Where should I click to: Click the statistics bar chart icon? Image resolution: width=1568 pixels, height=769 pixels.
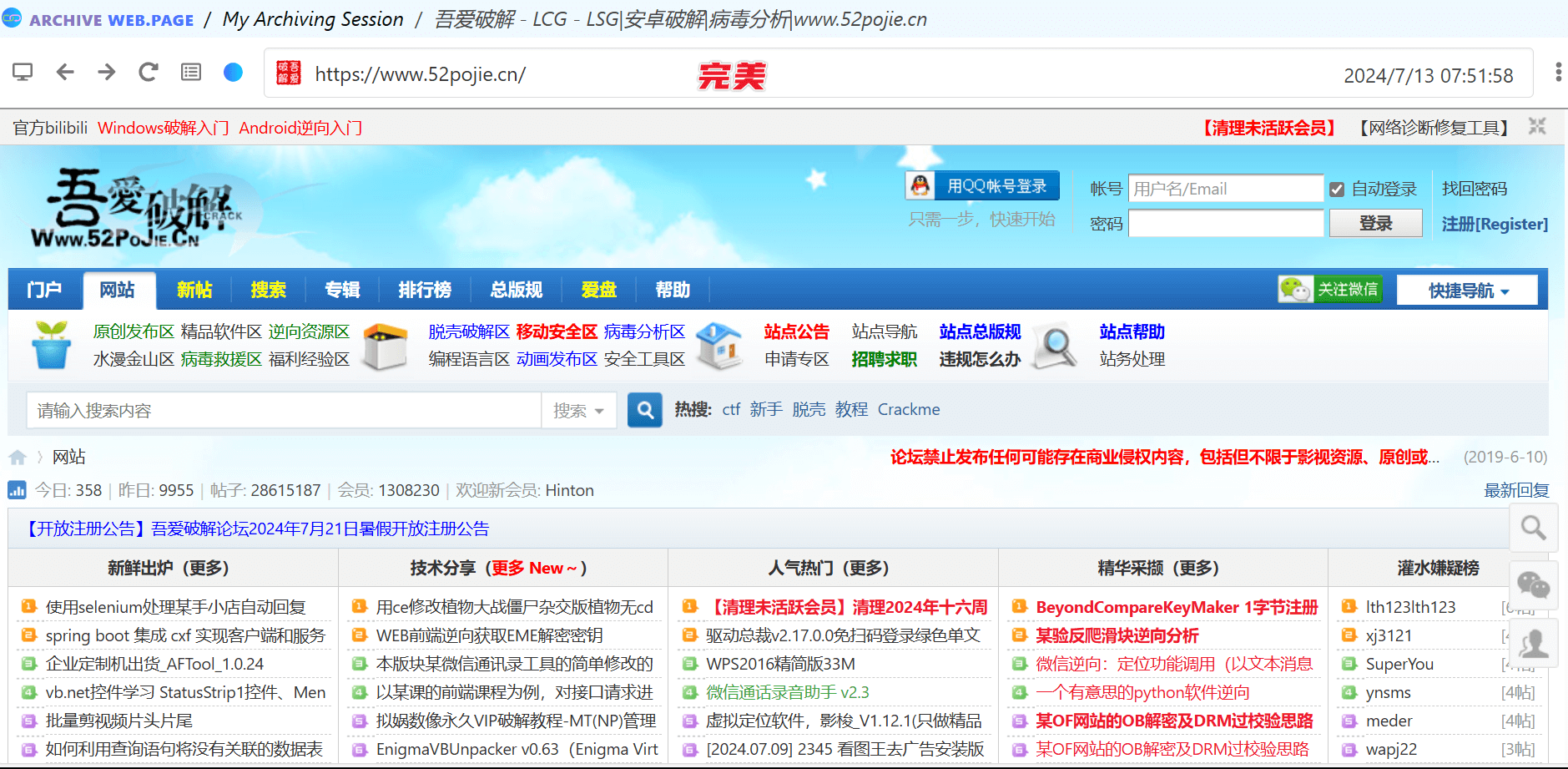point(17,490)
